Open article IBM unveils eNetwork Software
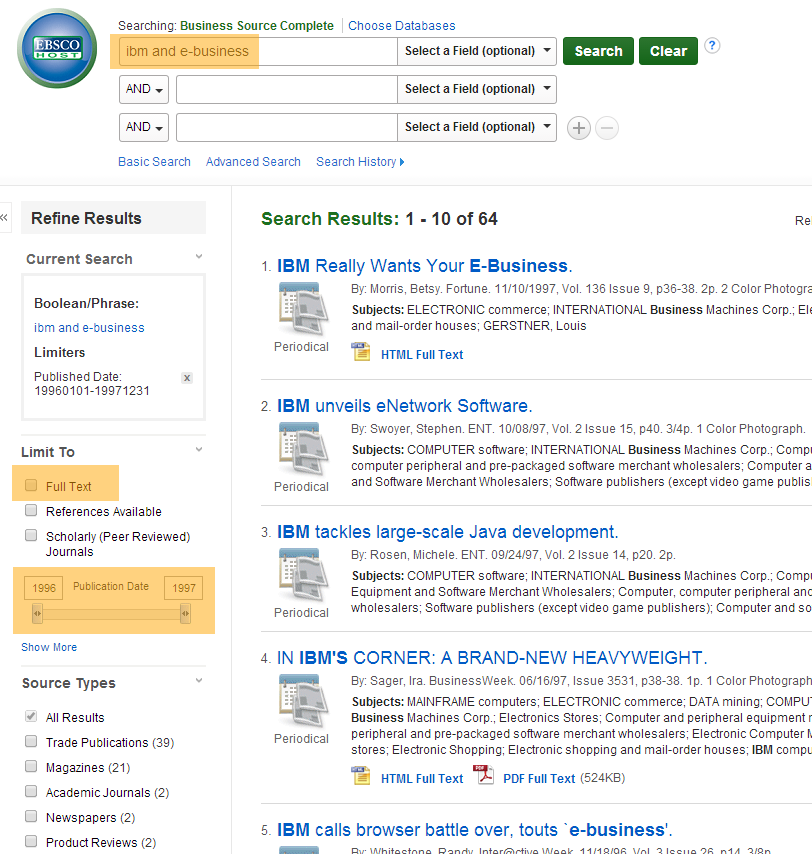812x854 pixels. pos(405,406)
